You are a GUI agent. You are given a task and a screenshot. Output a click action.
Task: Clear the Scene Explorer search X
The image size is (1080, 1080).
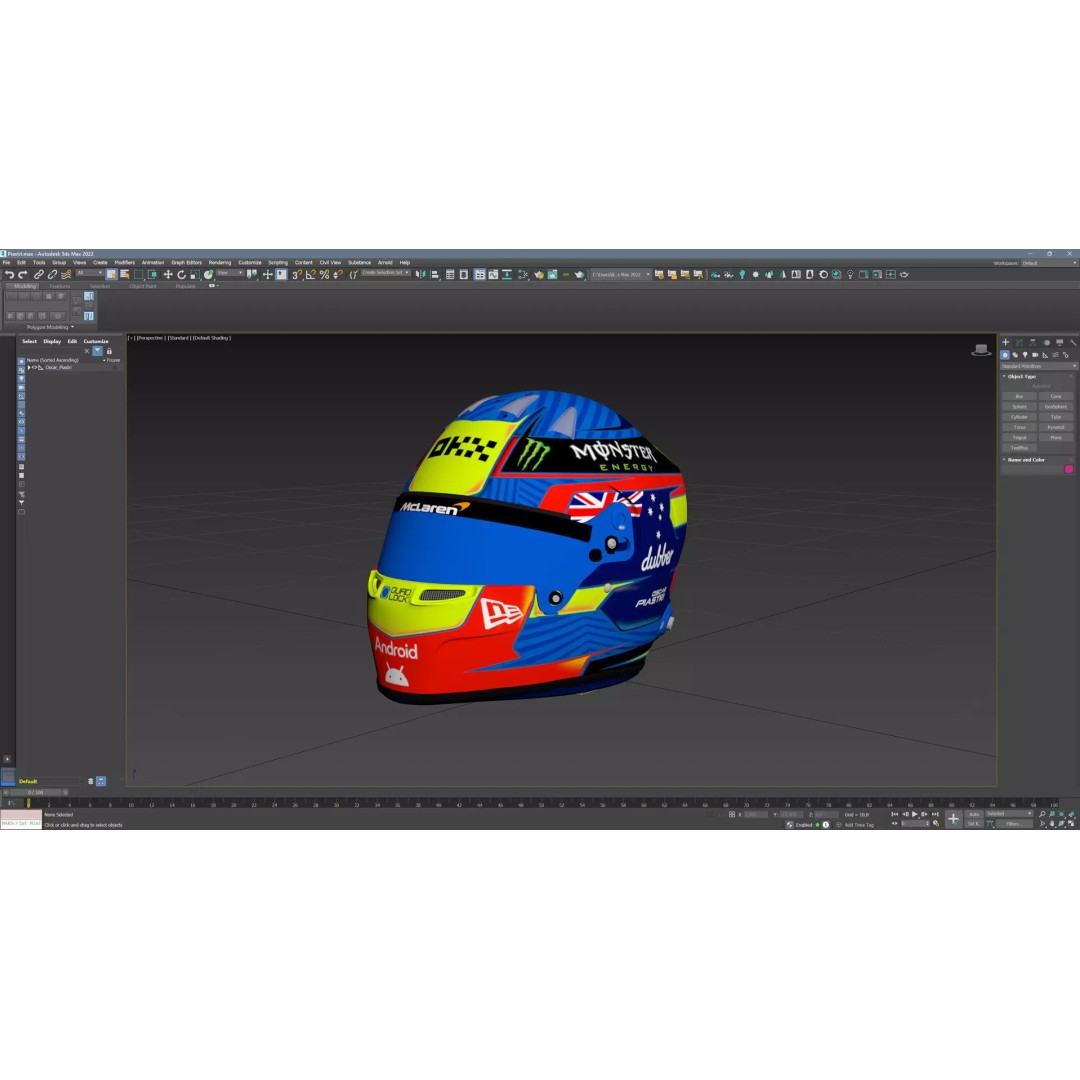pos(87,351)
